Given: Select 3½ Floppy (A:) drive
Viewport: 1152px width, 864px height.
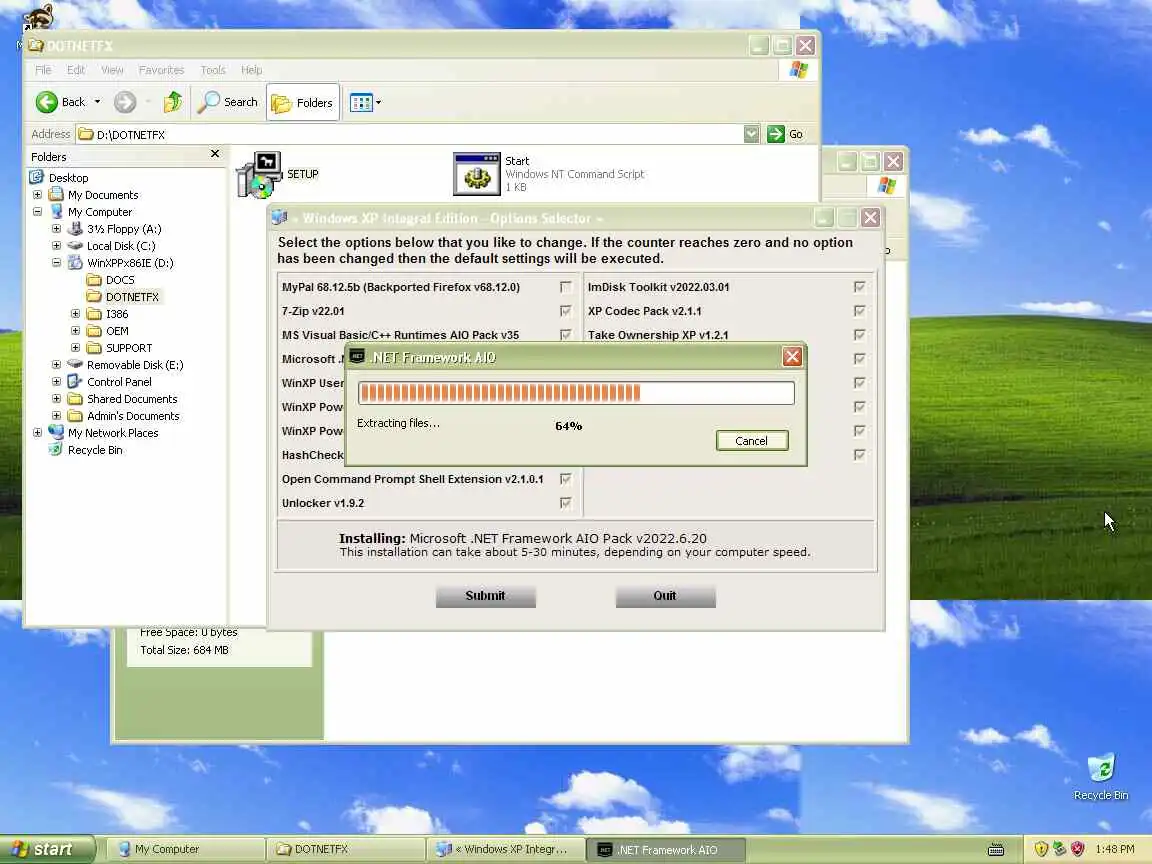Looking at the screenshot, I should tap(124, 228).
